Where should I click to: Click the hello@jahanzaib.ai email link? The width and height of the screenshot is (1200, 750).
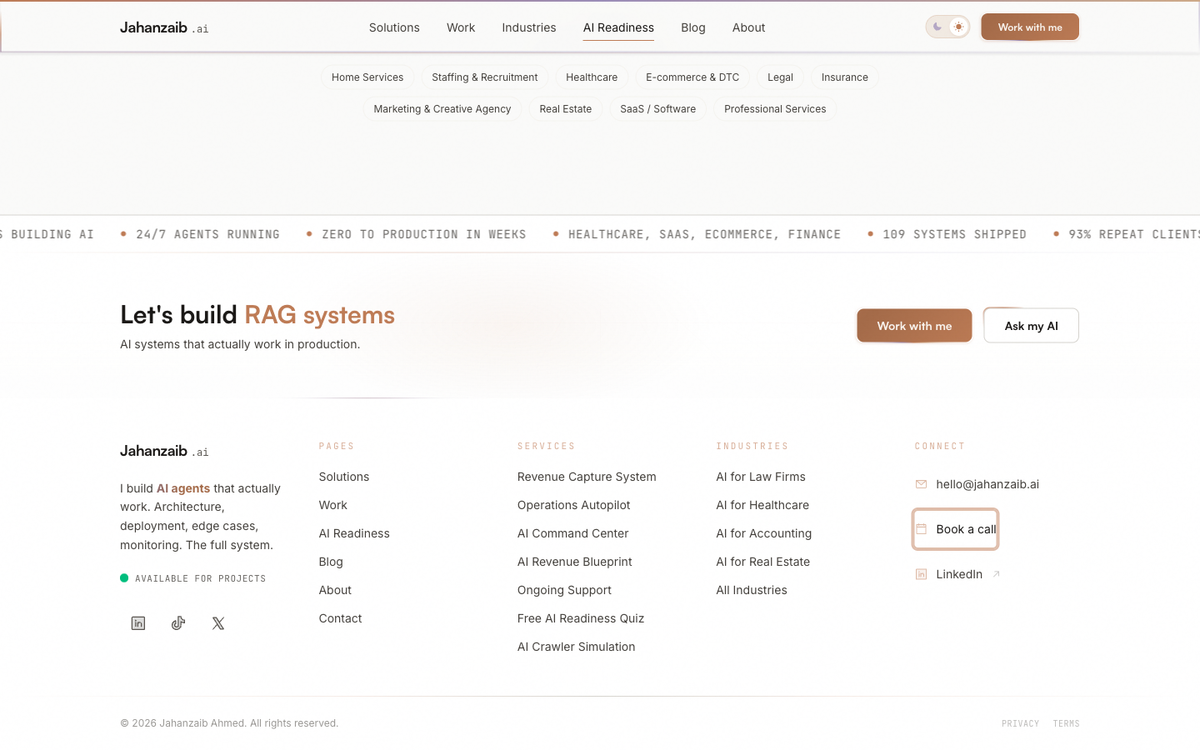coord(987,484)
